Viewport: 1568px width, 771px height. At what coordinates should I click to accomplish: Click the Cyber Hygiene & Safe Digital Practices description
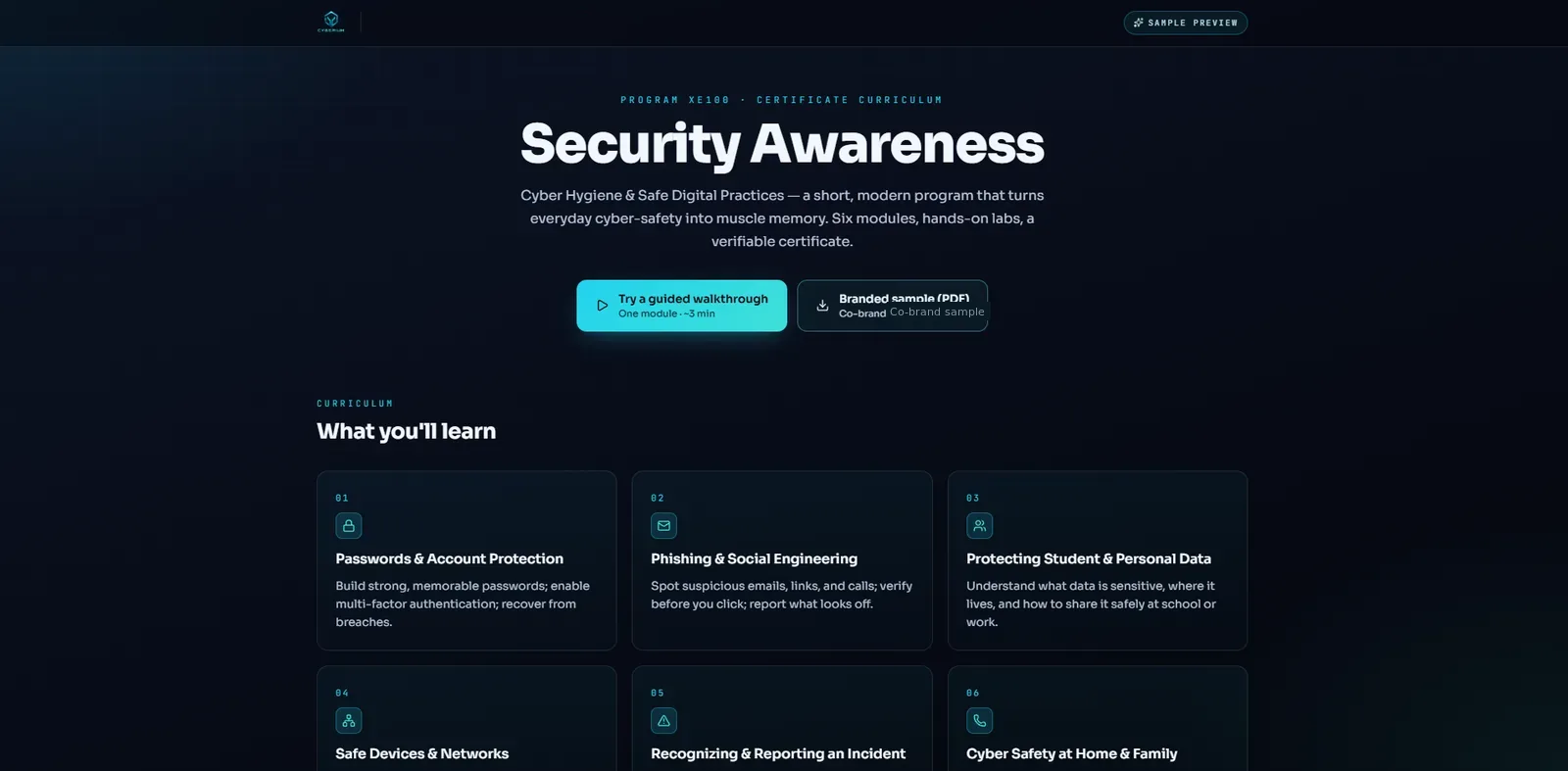click(782, 218)
